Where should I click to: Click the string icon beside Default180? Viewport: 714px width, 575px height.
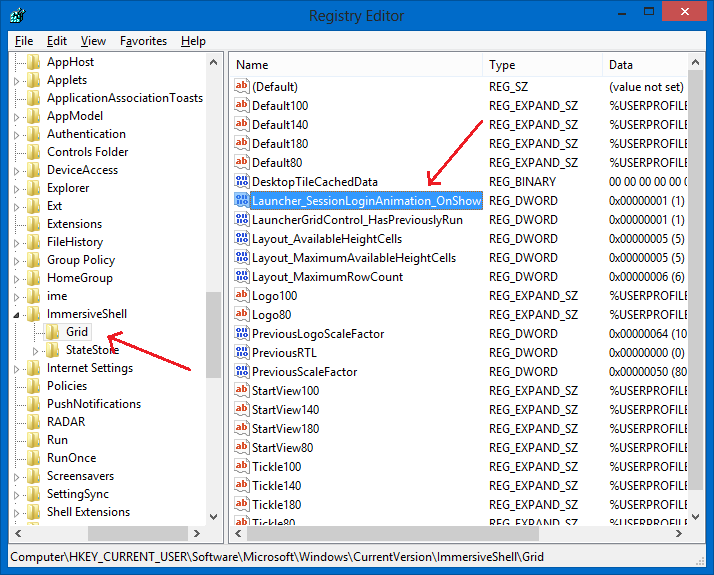[241, 143]
